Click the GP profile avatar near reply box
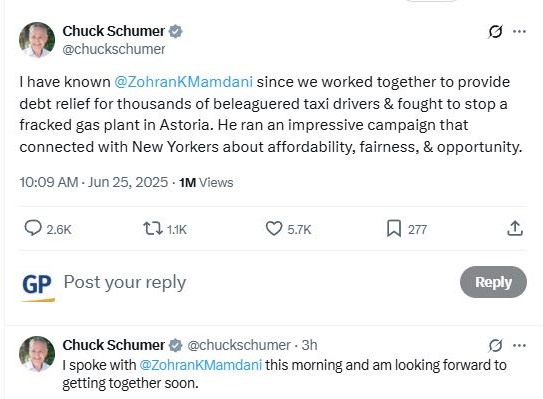The image size is (543, 399). point(37,285)
